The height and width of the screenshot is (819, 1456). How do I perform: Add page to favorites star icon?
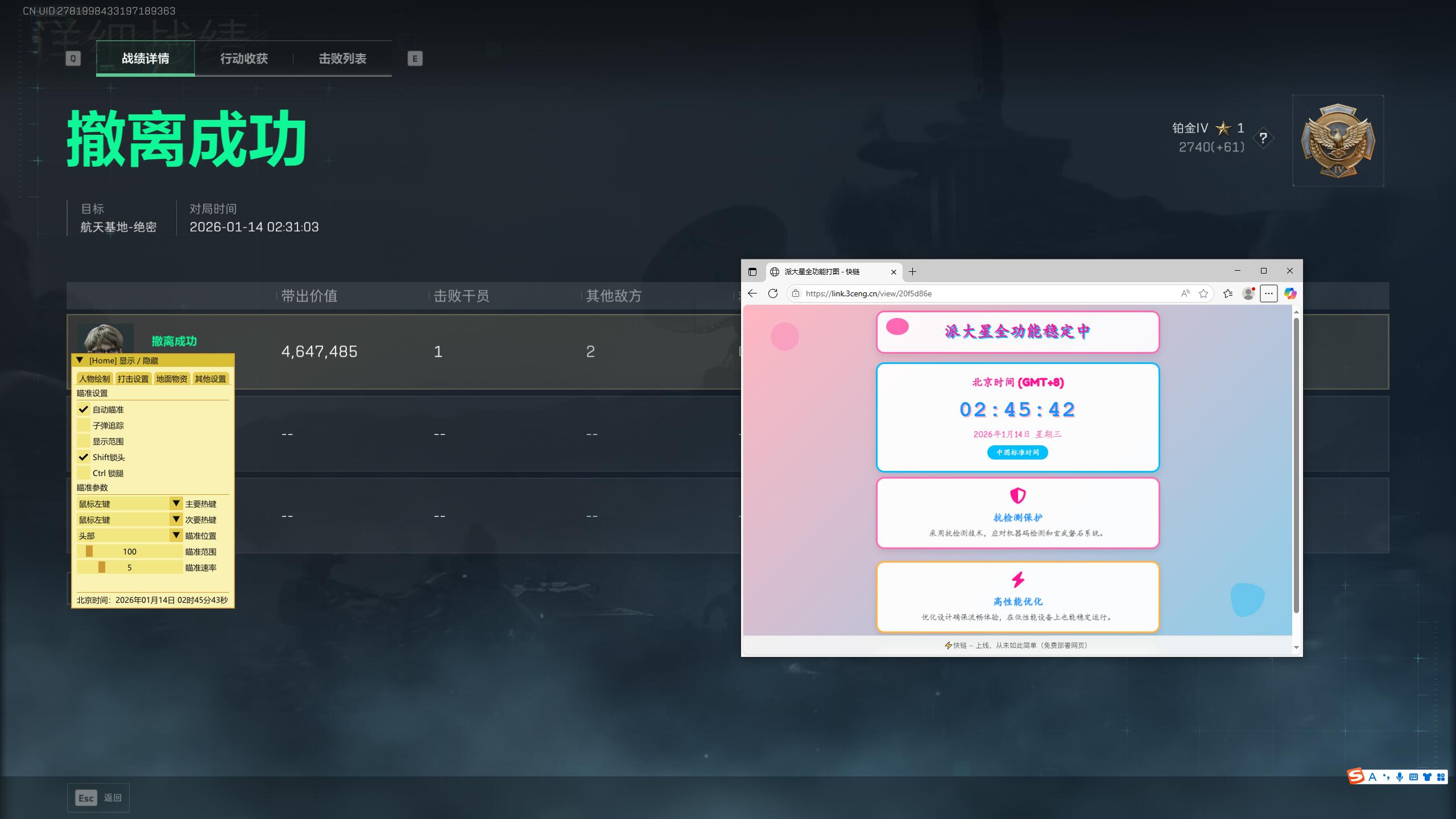1203,293
